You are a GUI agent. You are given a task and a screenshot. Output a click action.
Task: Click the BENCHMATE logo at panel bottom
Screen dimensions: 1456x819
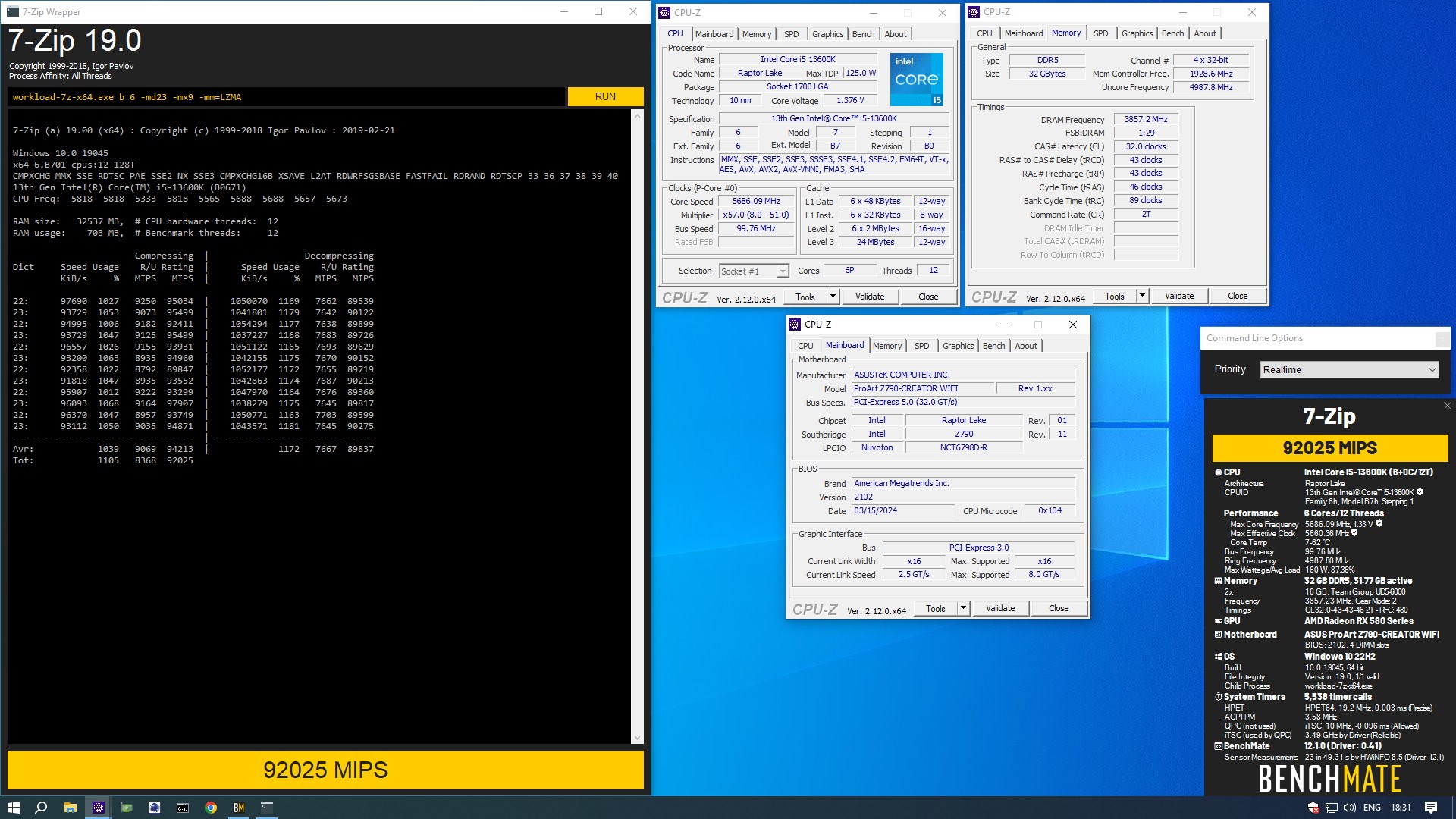click(x=1330, y=779)
